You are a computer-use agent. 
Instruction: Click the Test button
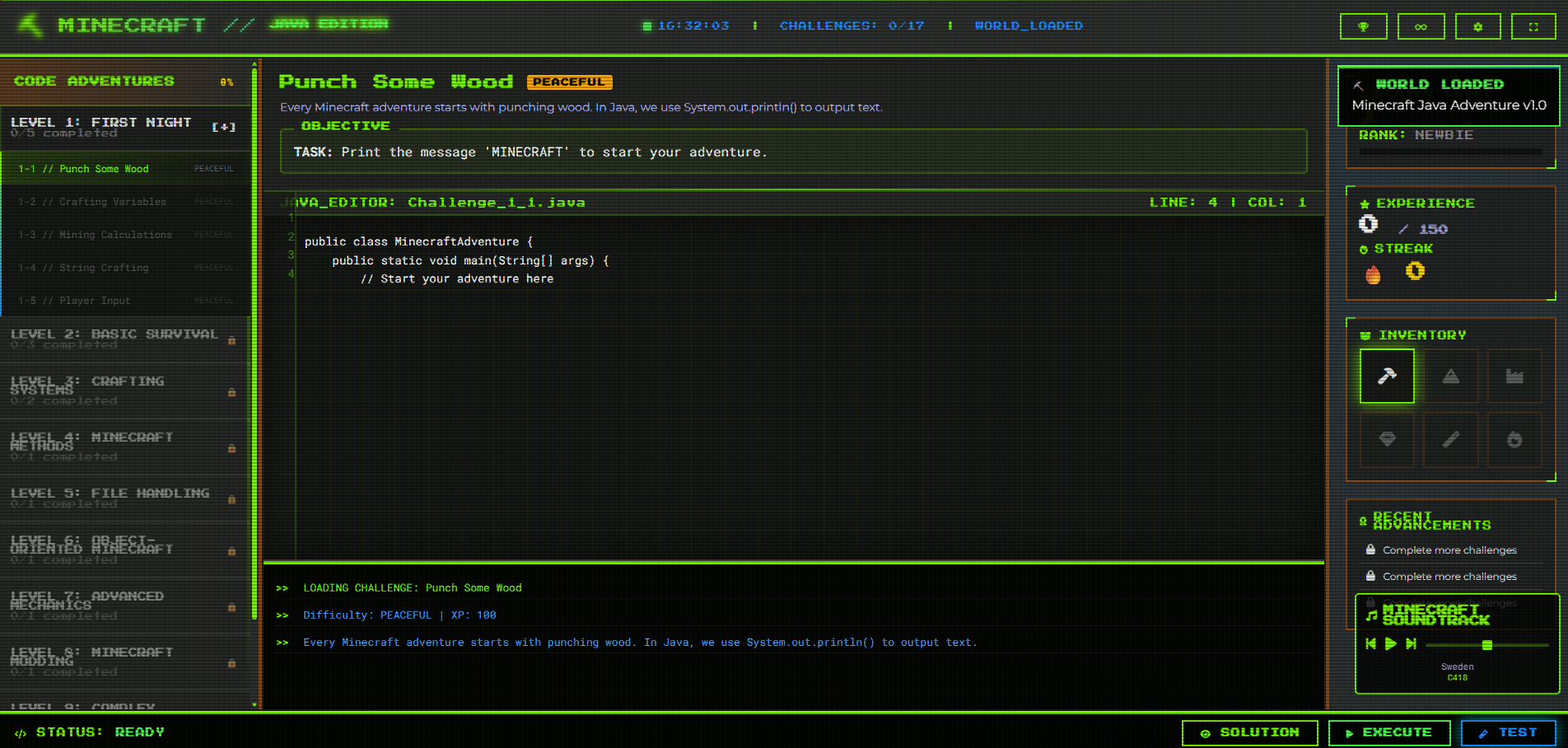coord(1509,732)
